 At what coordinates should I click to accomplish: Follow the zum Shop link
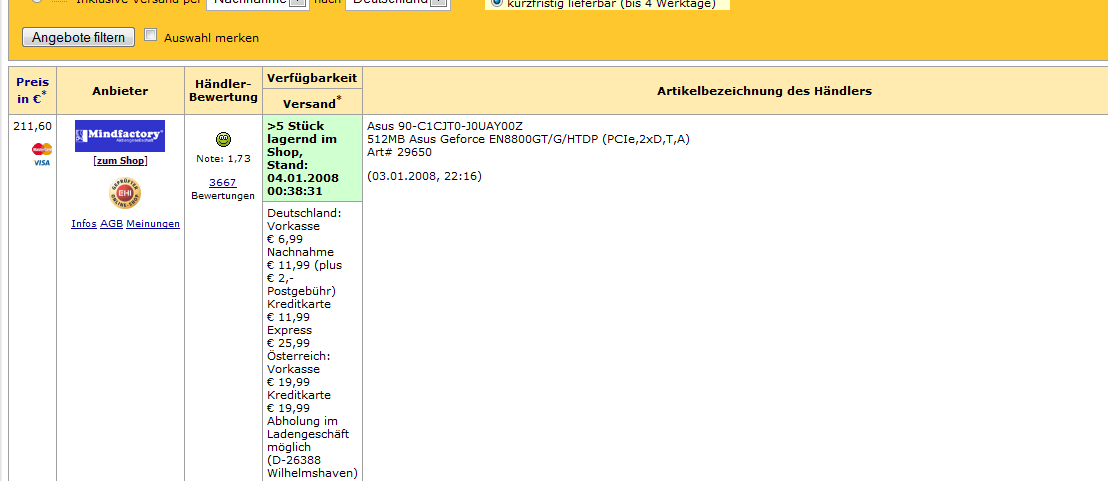pos(120,161)
